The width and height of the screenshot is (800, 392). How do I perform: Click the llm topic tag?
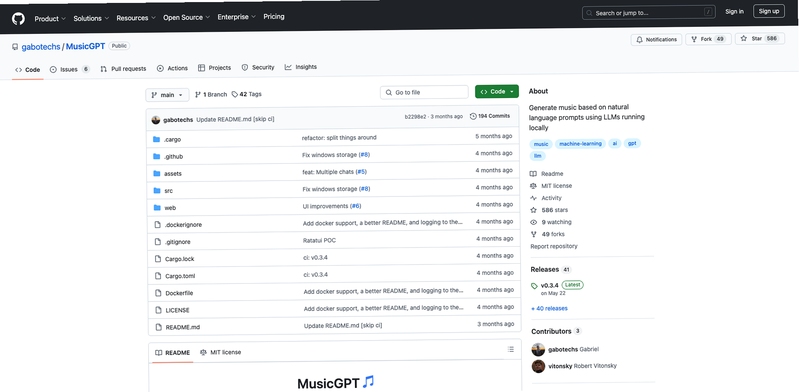click(537, 156)
